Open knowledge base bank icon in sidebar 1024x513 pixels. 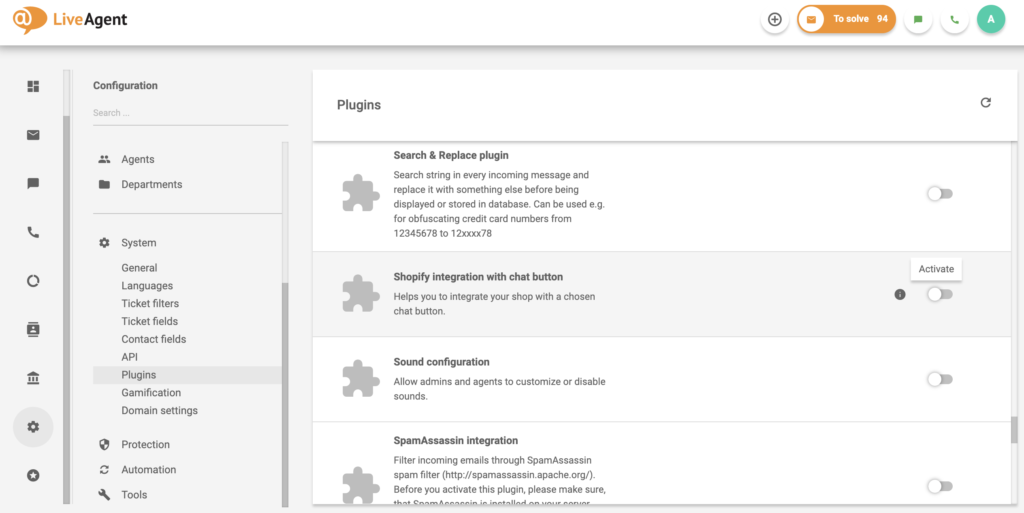tap(33, 378)
